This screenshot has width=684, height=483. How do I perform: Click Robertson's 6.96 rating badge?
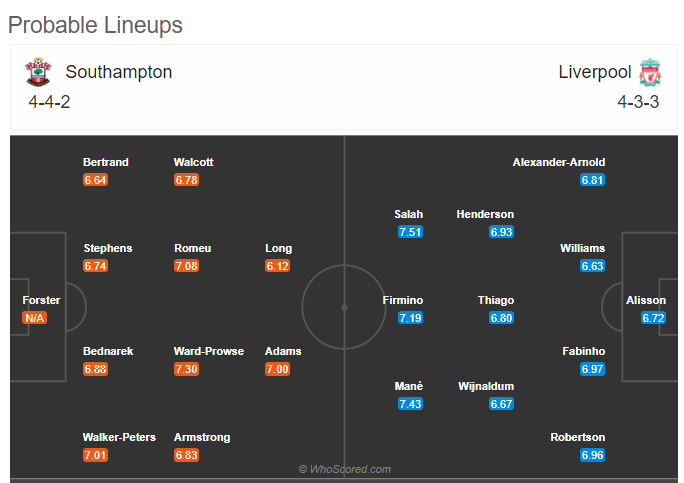tap(592, 455)
